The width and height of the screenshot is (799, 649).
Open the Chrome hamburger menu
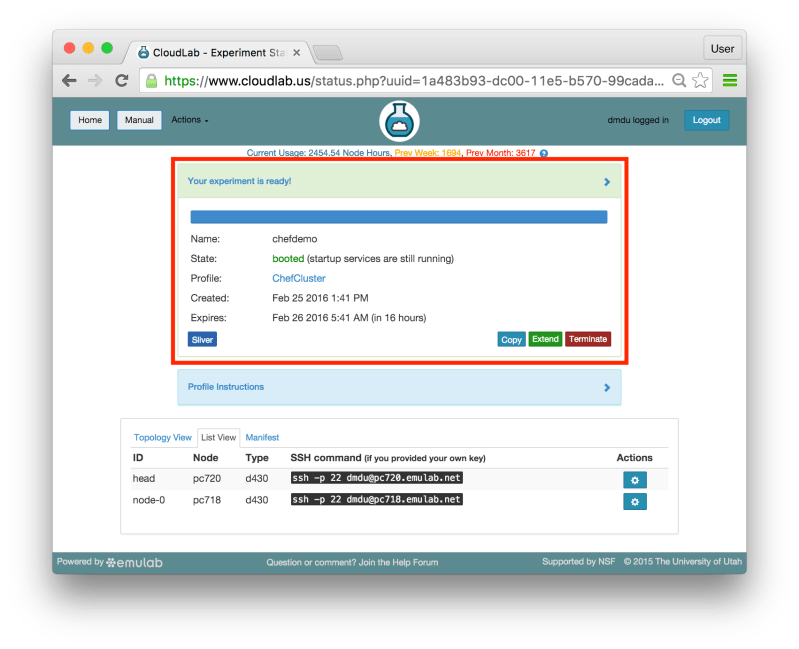coord(730,80)
